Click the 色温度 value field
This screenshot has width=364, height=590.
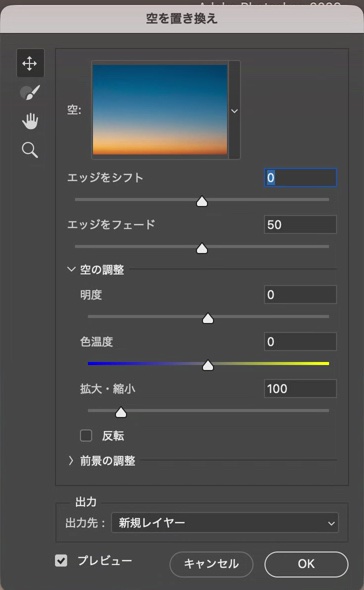click(x=300, y=342)
